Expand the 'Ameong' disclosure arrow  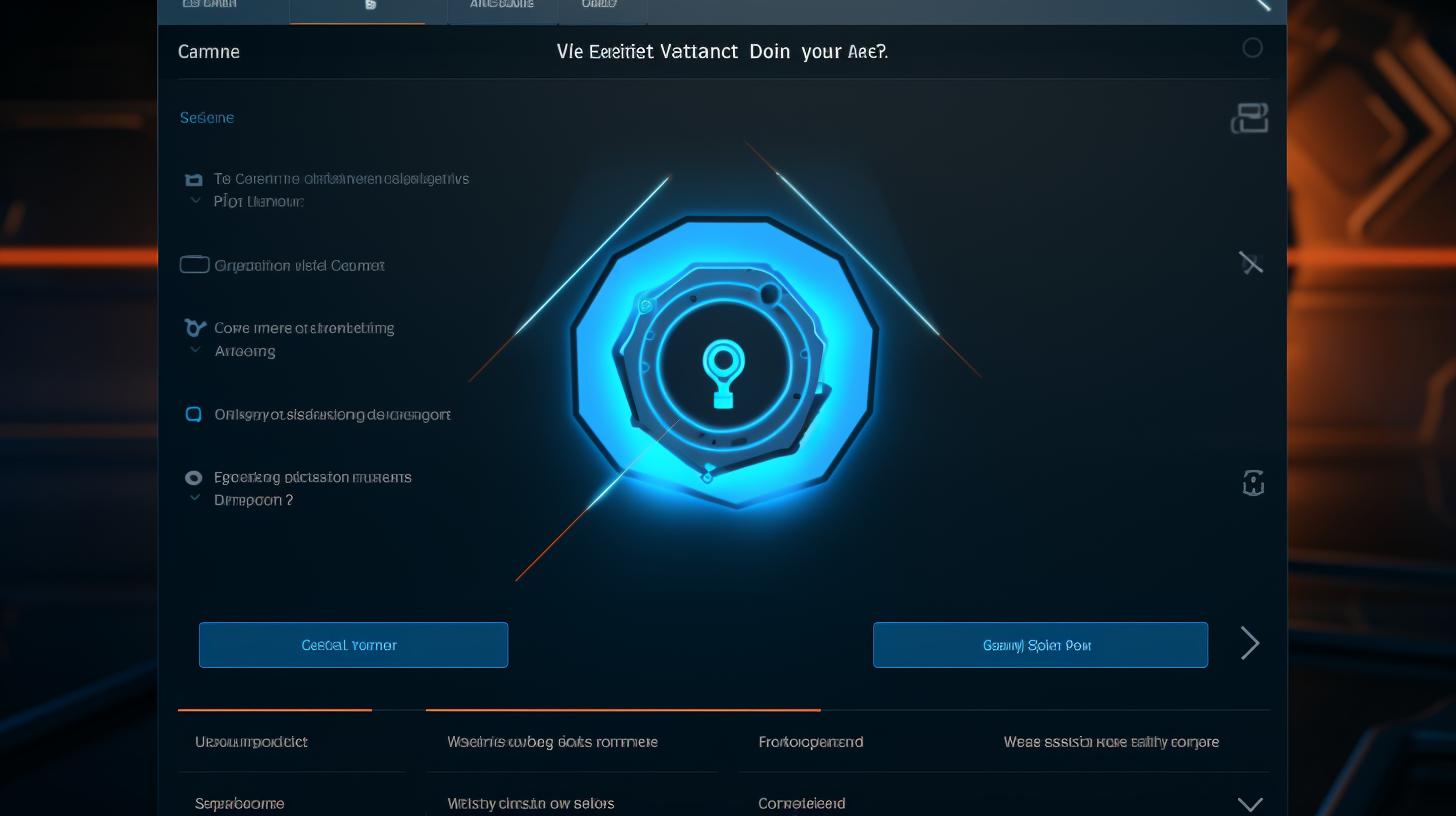coord(195,351)
